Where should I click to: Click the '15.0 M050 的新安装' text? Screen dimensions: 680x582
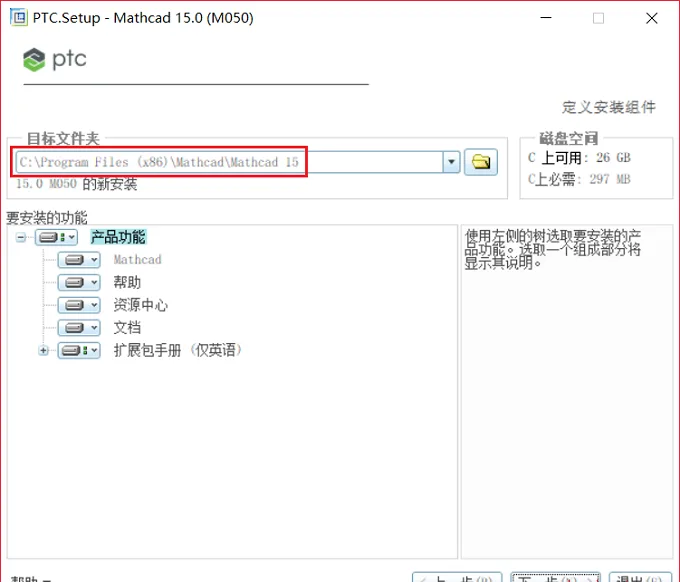76,184
